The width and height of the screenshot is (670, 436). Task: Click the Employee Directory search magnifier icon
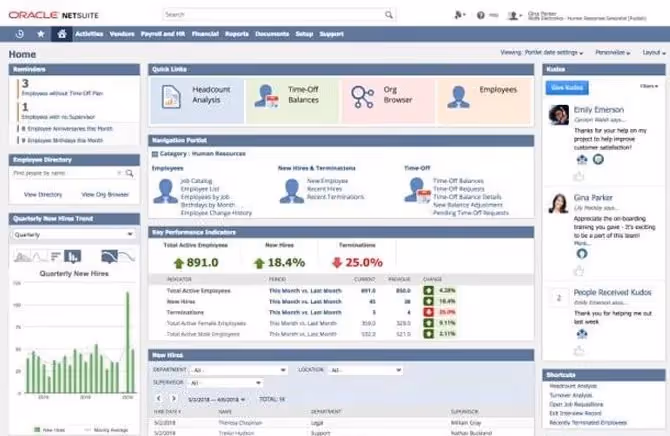(129, 173)
